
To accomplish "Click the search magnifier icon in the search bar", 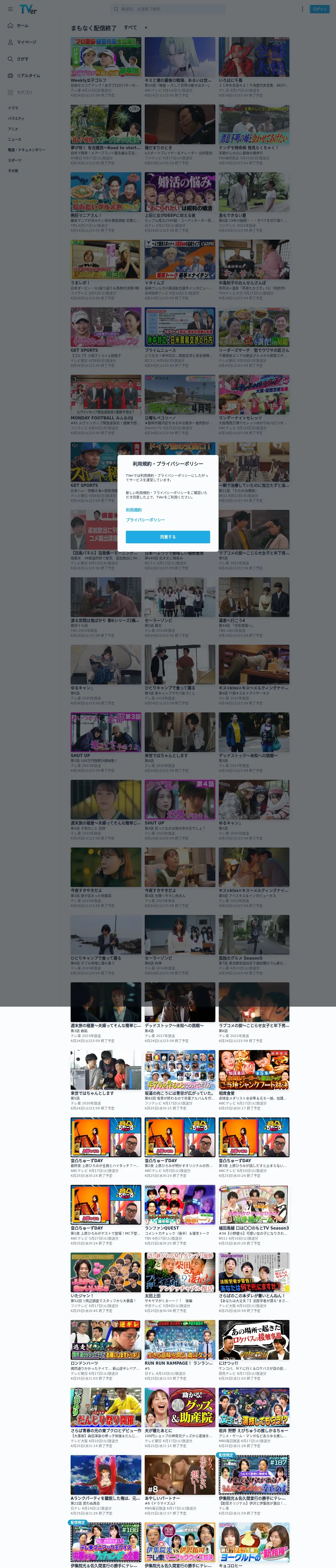I will [116, 9].
